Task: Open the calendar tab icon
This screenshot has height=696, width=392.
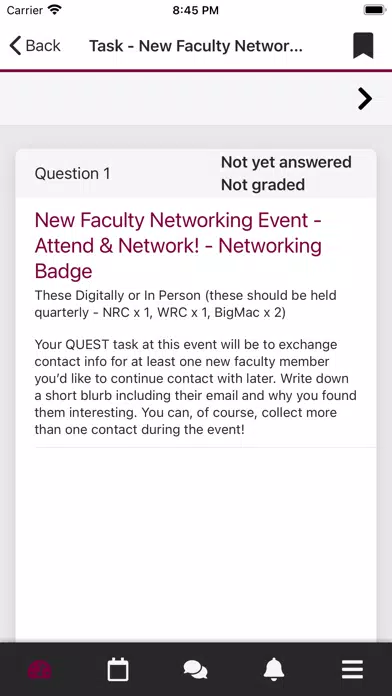Action: click(118, 670)
